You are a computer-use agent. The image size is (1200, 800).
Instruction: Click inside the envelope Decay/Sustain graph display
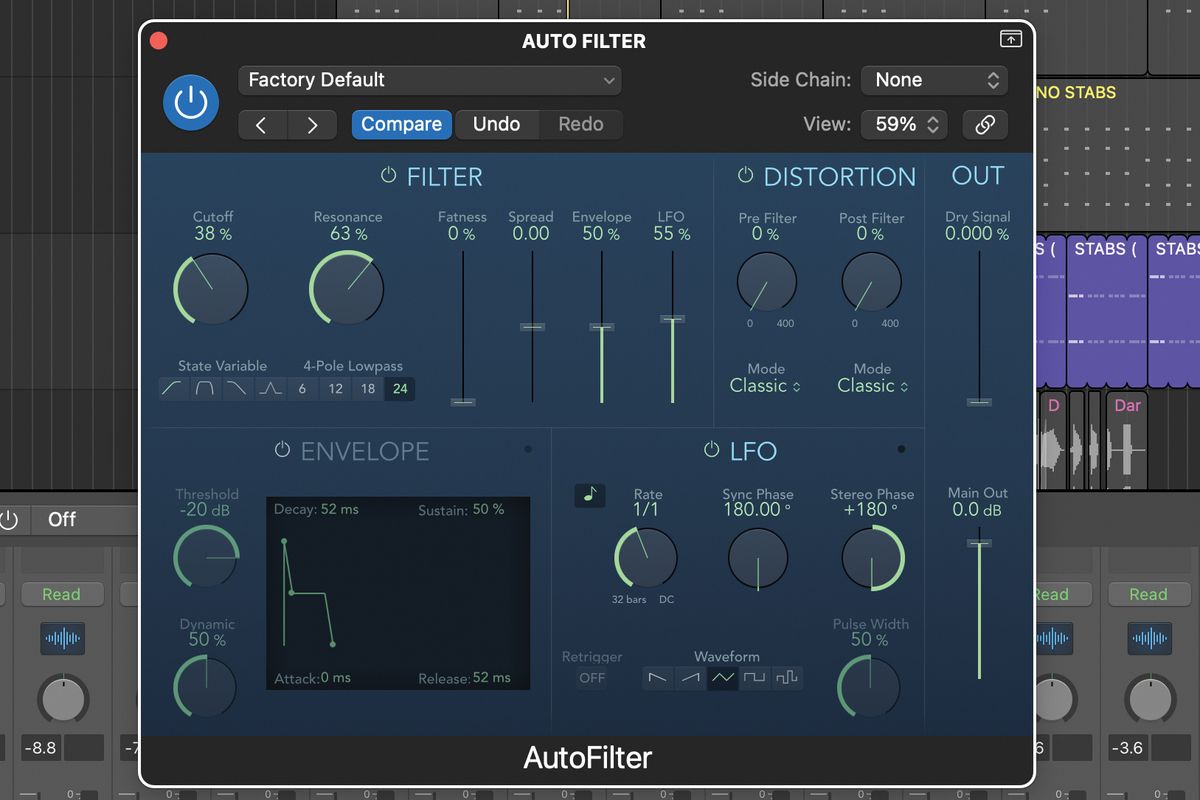(398, 592)
